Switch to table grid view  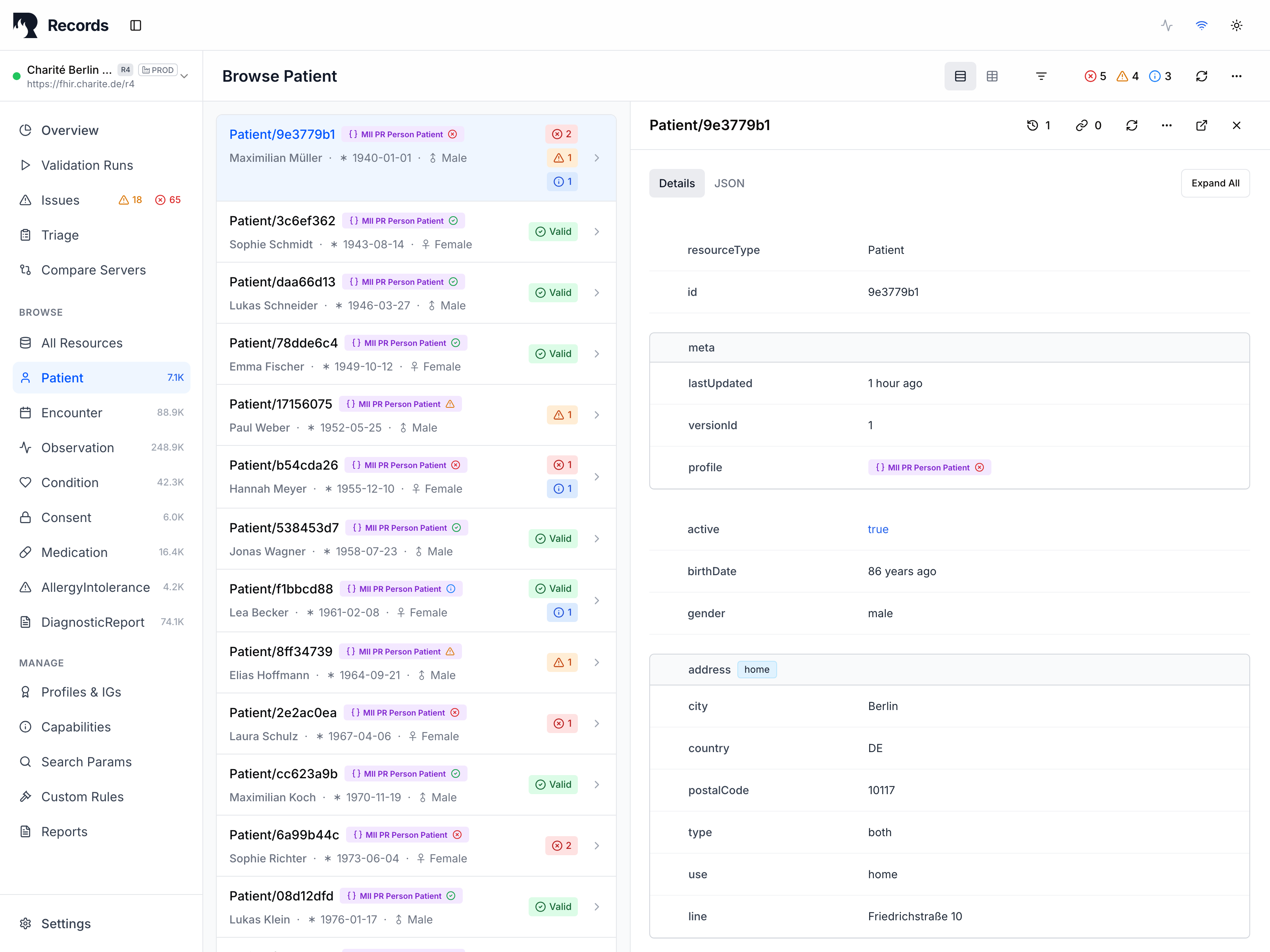[x=991, y=76]
